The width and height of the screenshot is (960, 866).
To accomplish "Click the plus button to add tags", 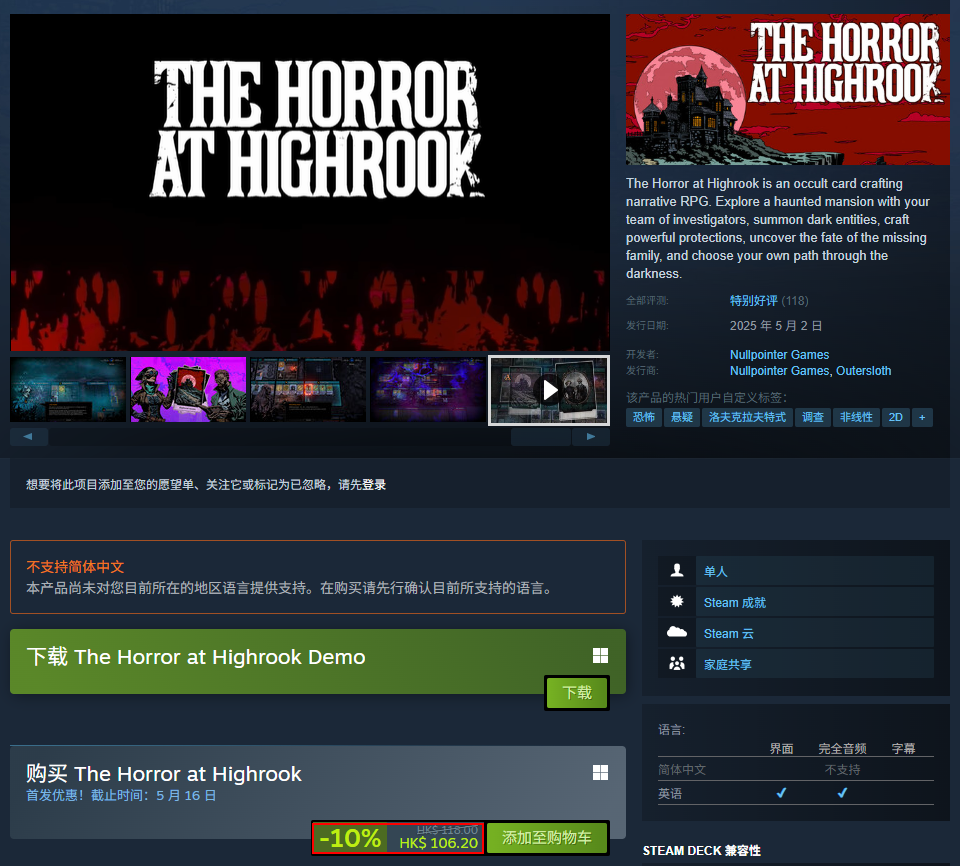I will tap(922, 417).
